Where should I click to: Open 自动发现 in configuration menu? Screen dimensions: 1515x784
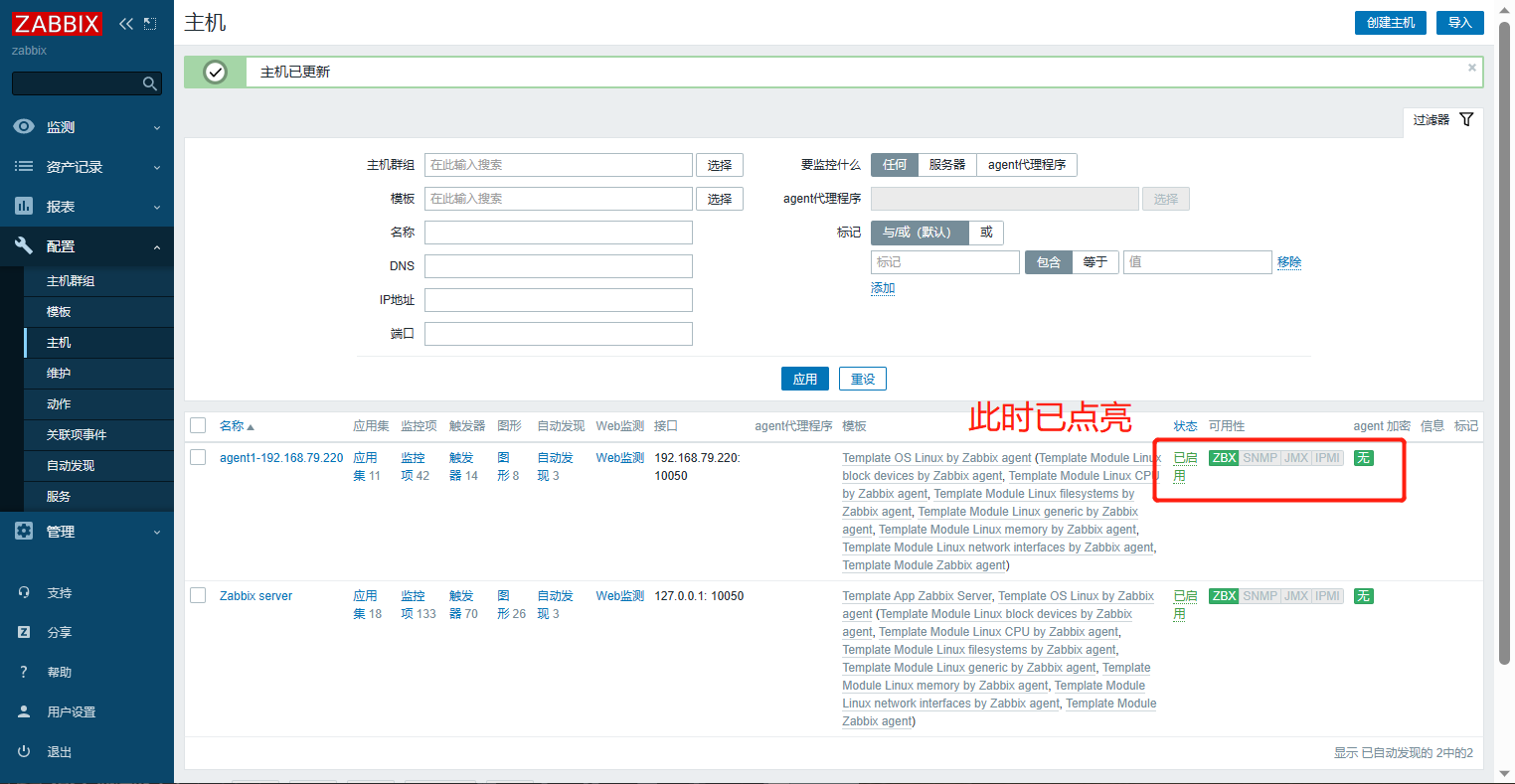[99, 466]
